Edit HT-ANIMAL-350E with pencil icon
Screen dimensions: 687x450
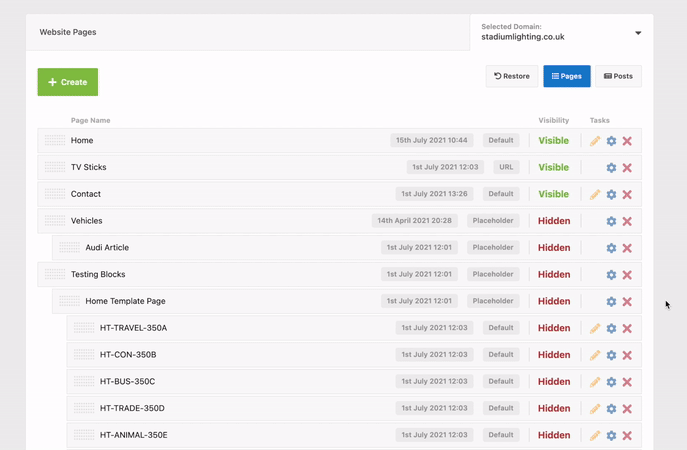tap(595, 435)
